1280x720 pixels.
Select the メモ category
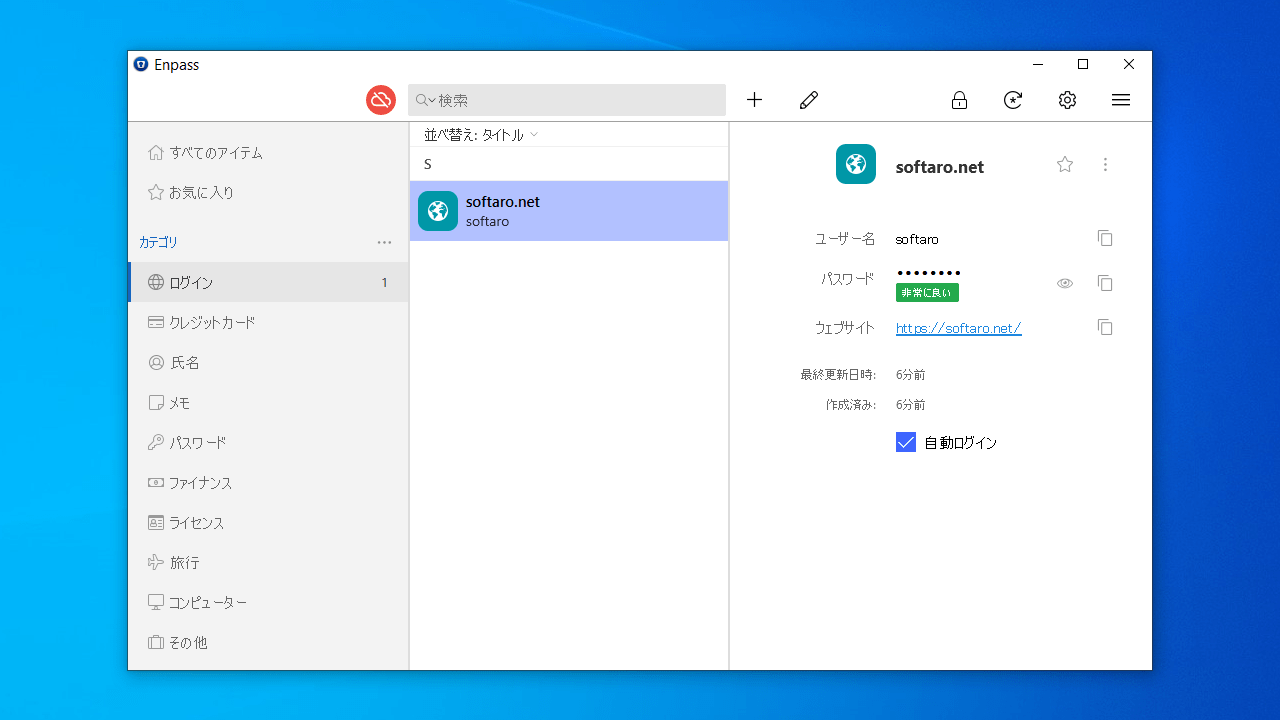(268, 402)
